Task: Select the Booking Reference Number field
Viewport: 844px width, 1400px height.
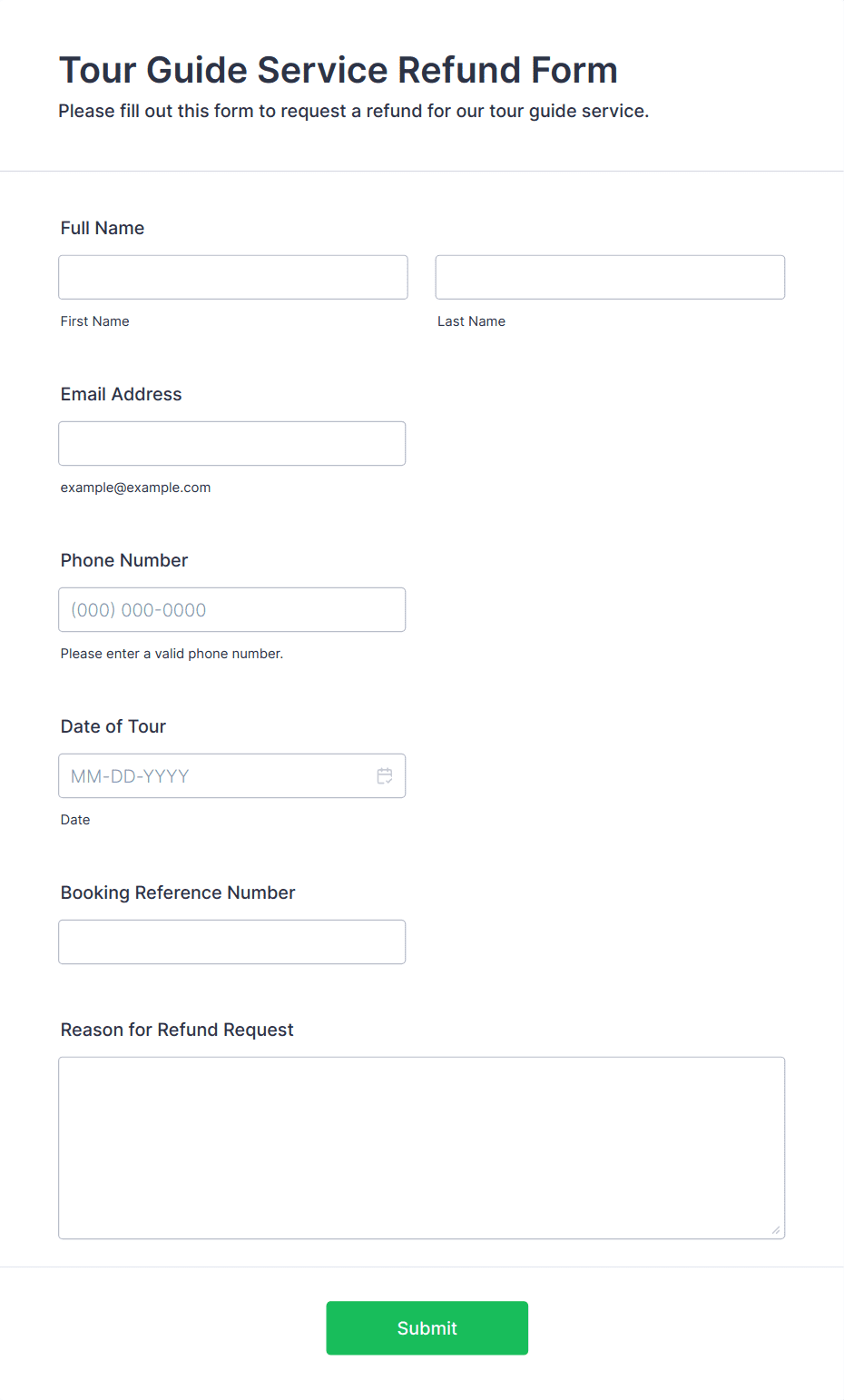Action: coord(232,942)
